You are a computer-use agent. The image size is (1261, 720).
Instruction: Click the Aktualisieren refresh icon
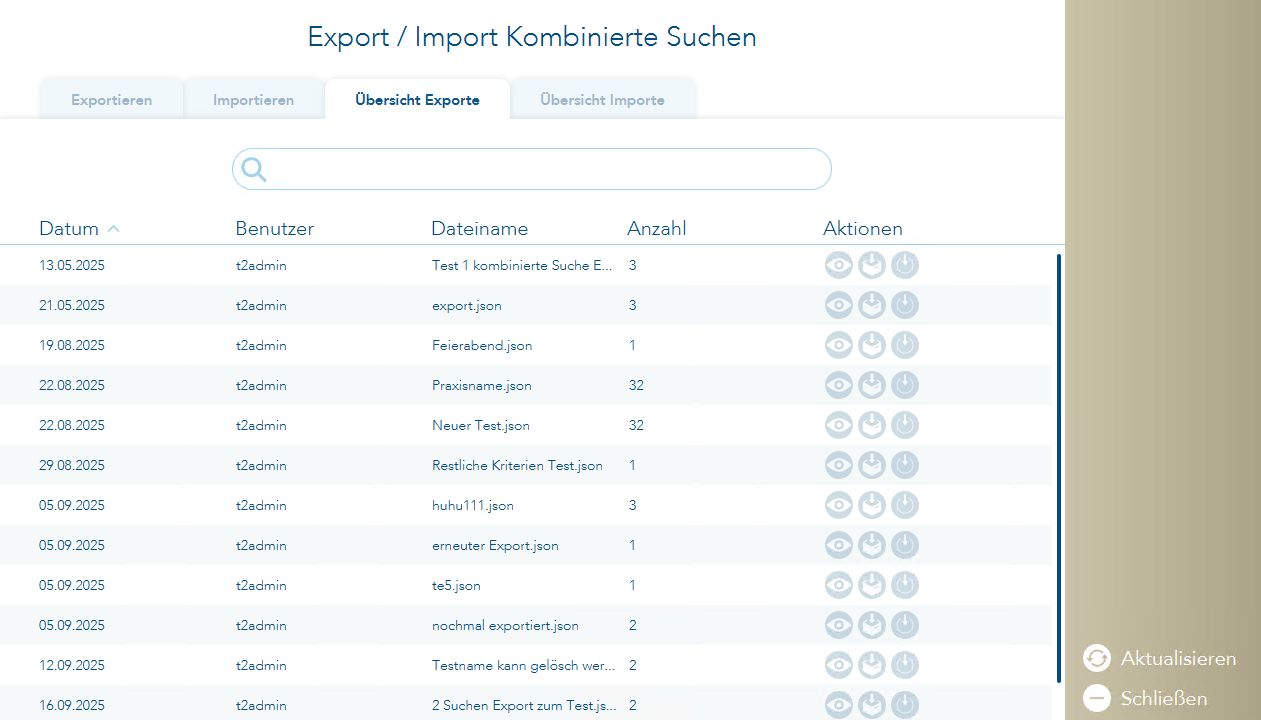click(x=1097, y=658)
